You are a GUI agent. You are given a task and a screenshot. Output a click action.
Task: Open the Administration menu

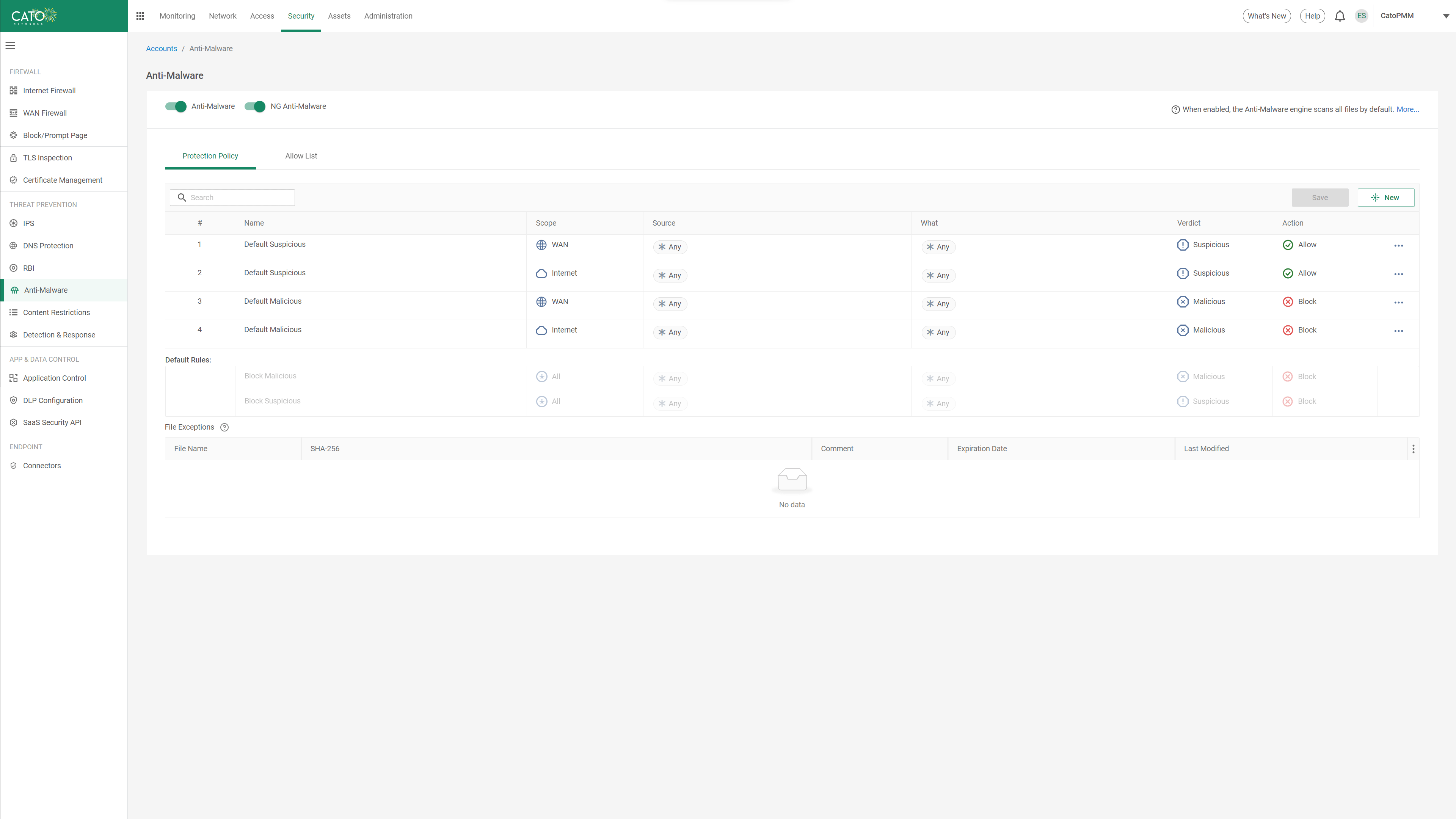[x=388, y=16]
